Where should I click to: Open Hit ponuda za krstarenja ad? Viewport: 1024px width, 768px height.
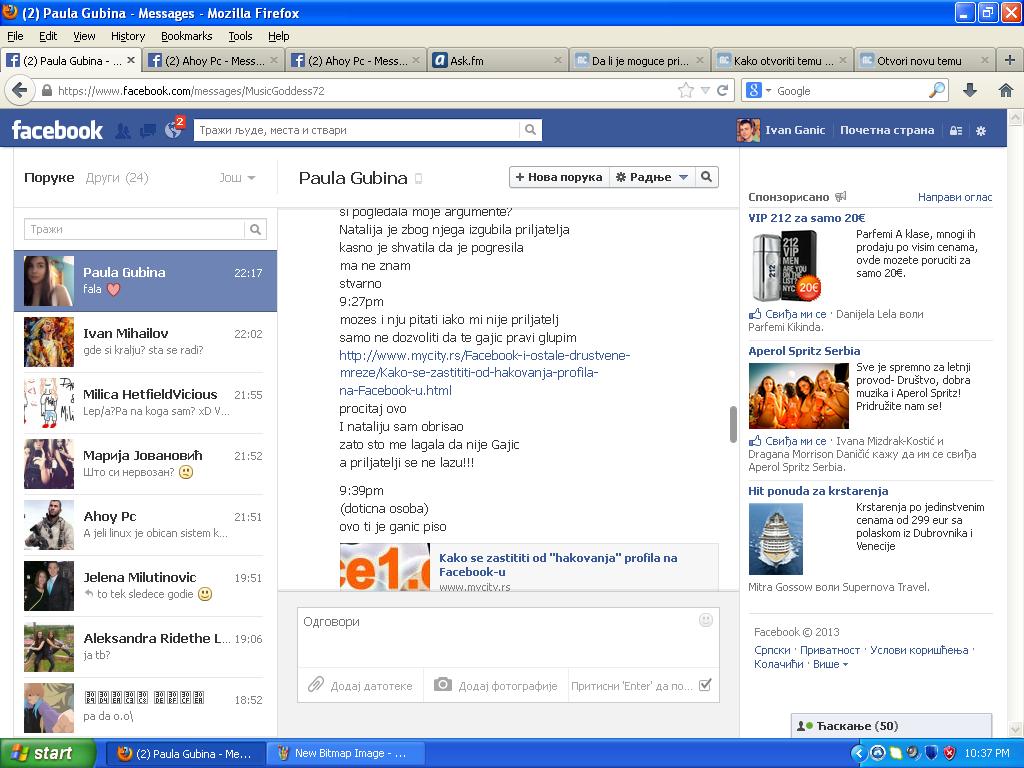click(x=818, y=490)
